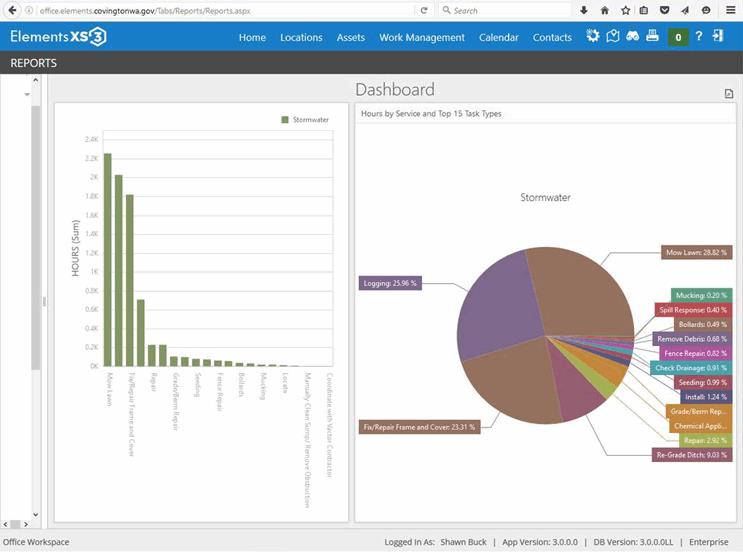The height and width of the screenshot is (552, 743).
Task: Click the browser reload icon
Action: coord(425,10)
